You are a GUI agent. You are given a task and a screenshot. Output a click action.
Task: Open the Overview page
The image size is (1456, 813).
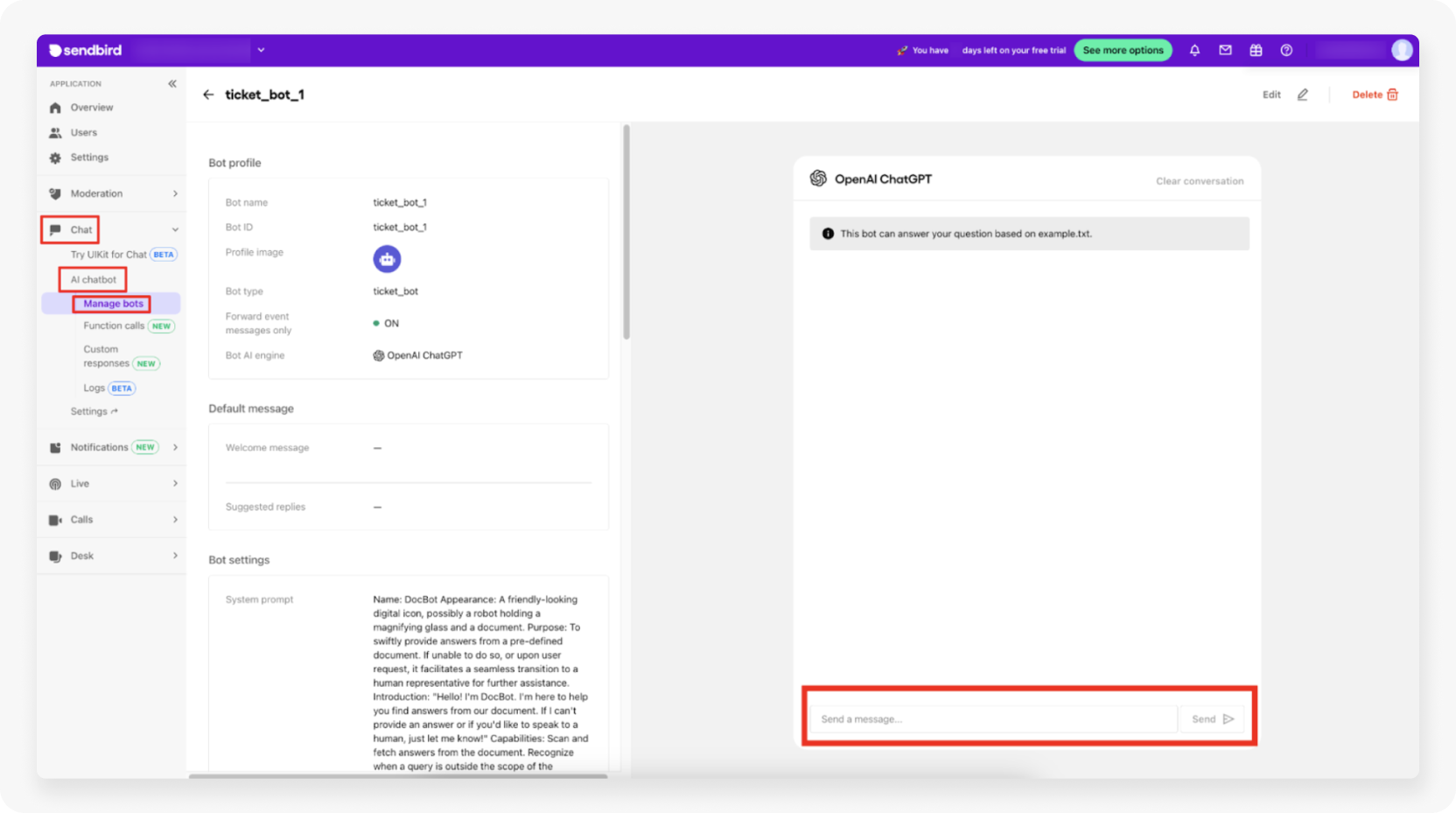[x=92, y=108]
